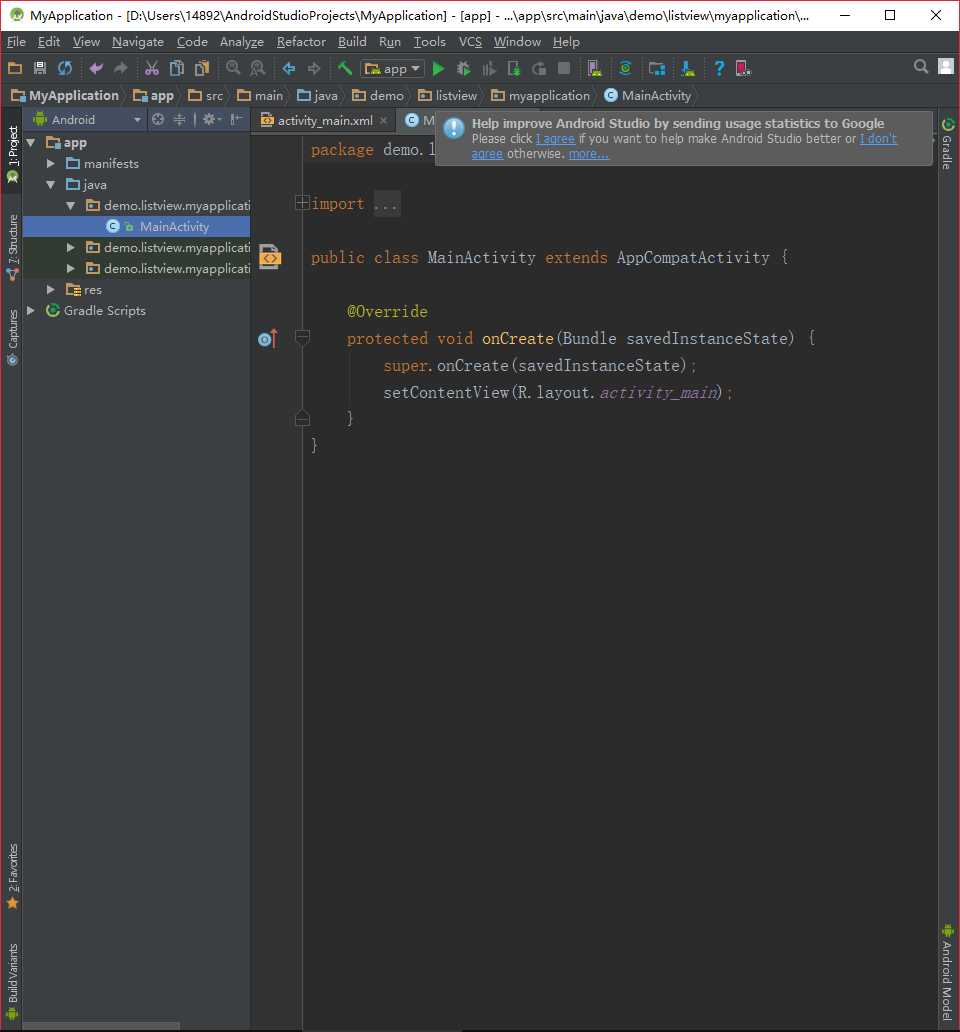Viewport: 960px width, 1032px height.
Task: Toggle the 7: Structure tool window
Action: click(12, 248)
